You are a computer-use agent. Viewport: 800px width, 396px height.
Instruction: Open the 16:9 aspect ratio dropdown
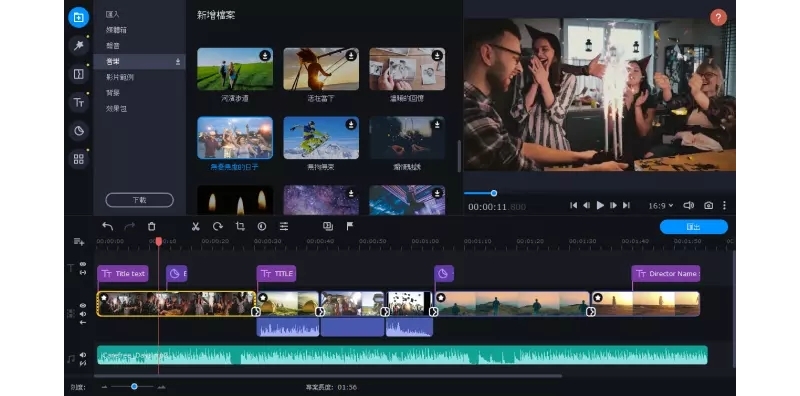[661, 206]
